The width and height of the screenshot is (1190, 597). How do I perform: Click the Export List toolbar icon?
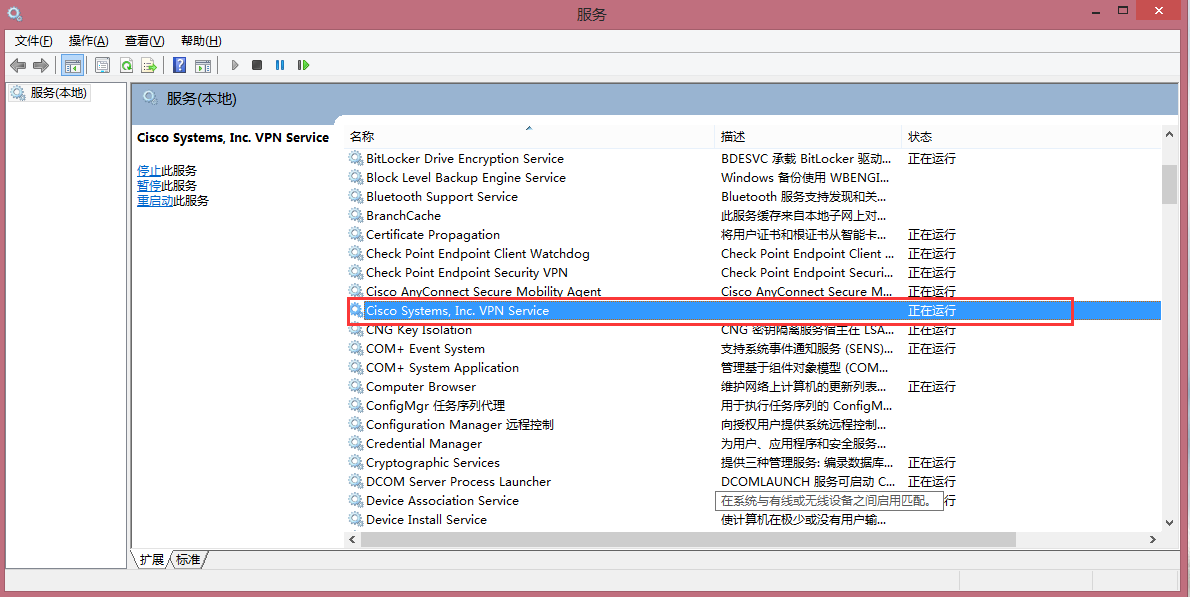coord(149,65)
